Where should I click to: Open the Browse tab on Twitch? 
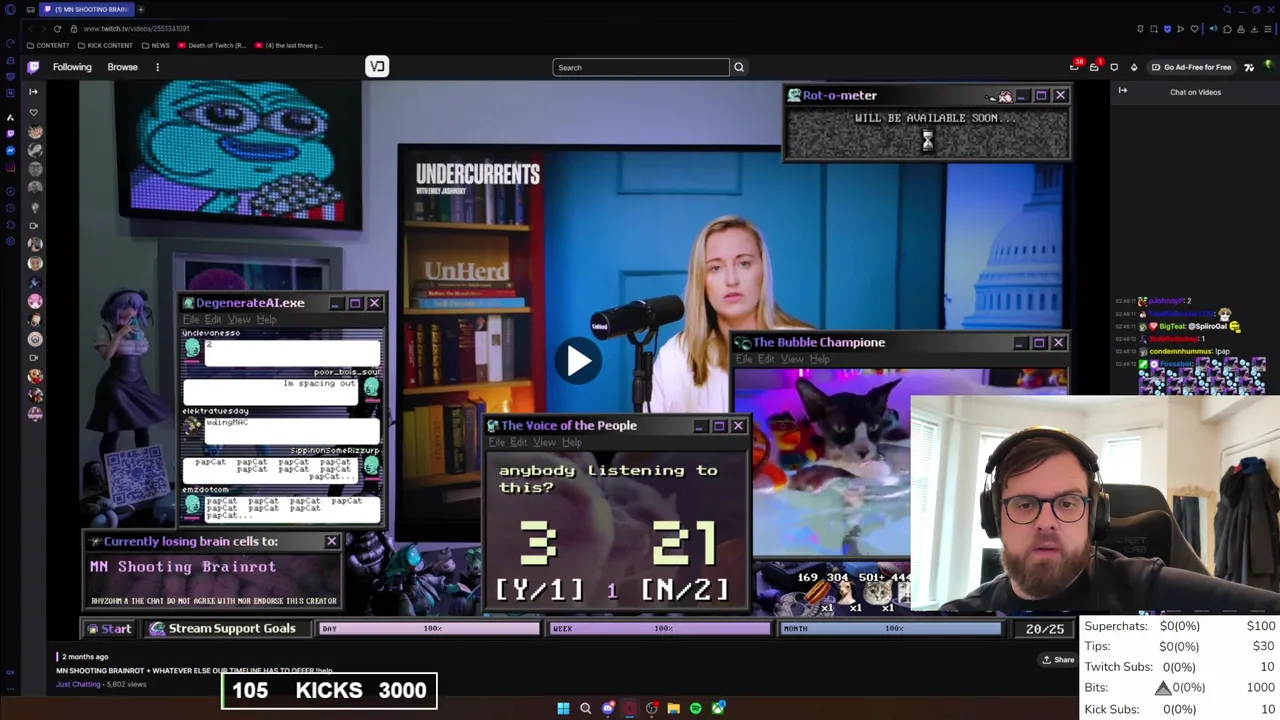(x=122, y=67)
